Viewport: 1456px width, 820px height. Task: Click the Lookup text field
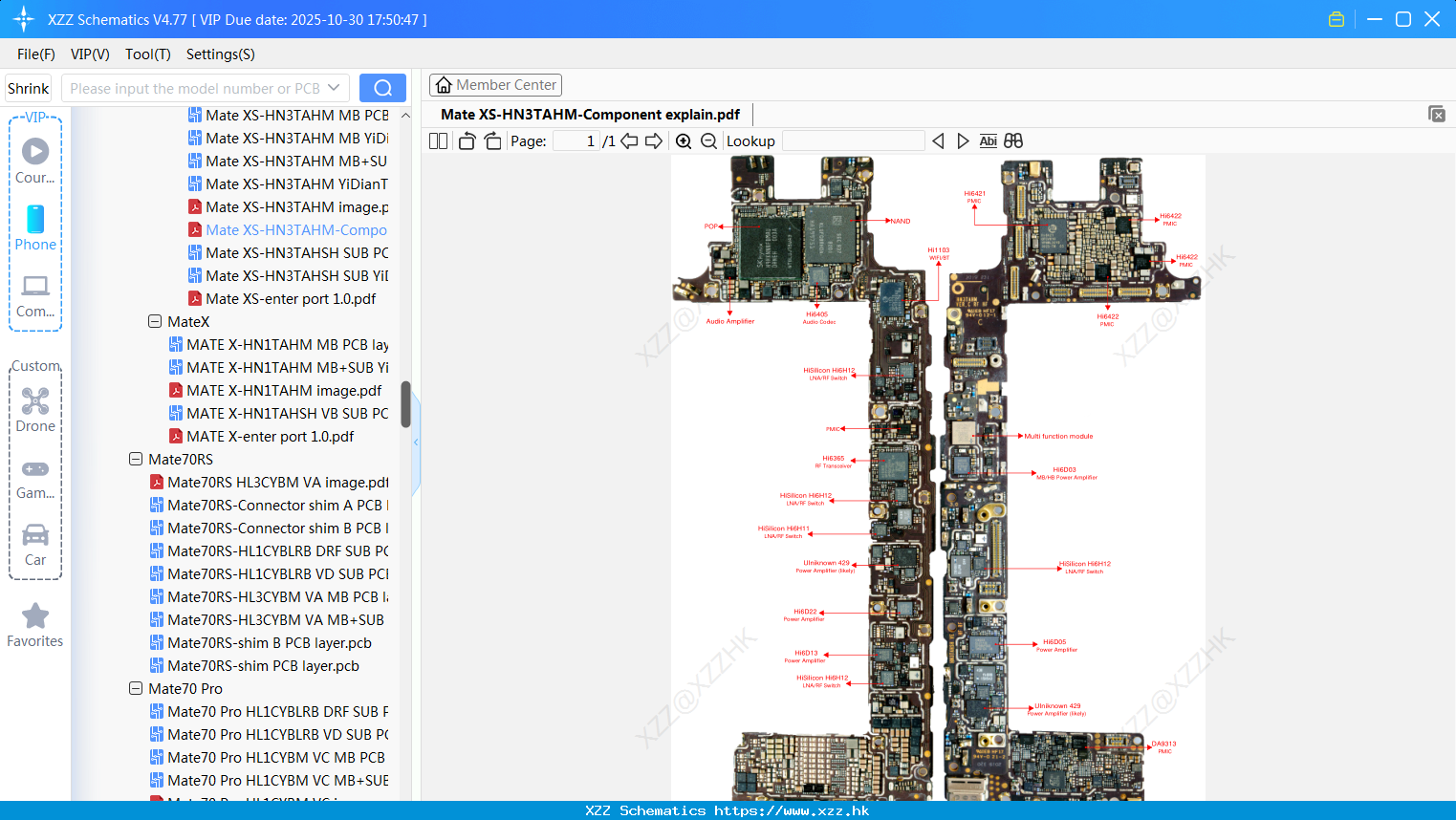[x=854, y=141]
